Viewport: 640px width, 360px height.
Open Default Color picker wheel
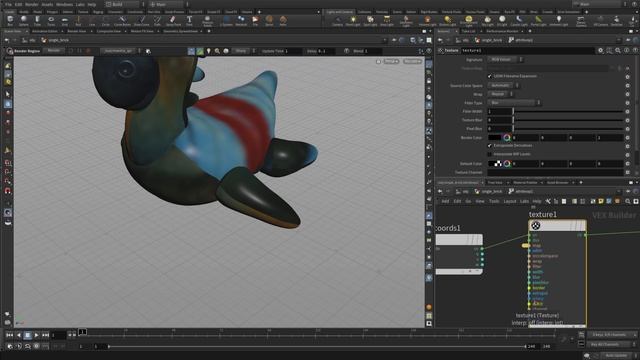point(507,164)
